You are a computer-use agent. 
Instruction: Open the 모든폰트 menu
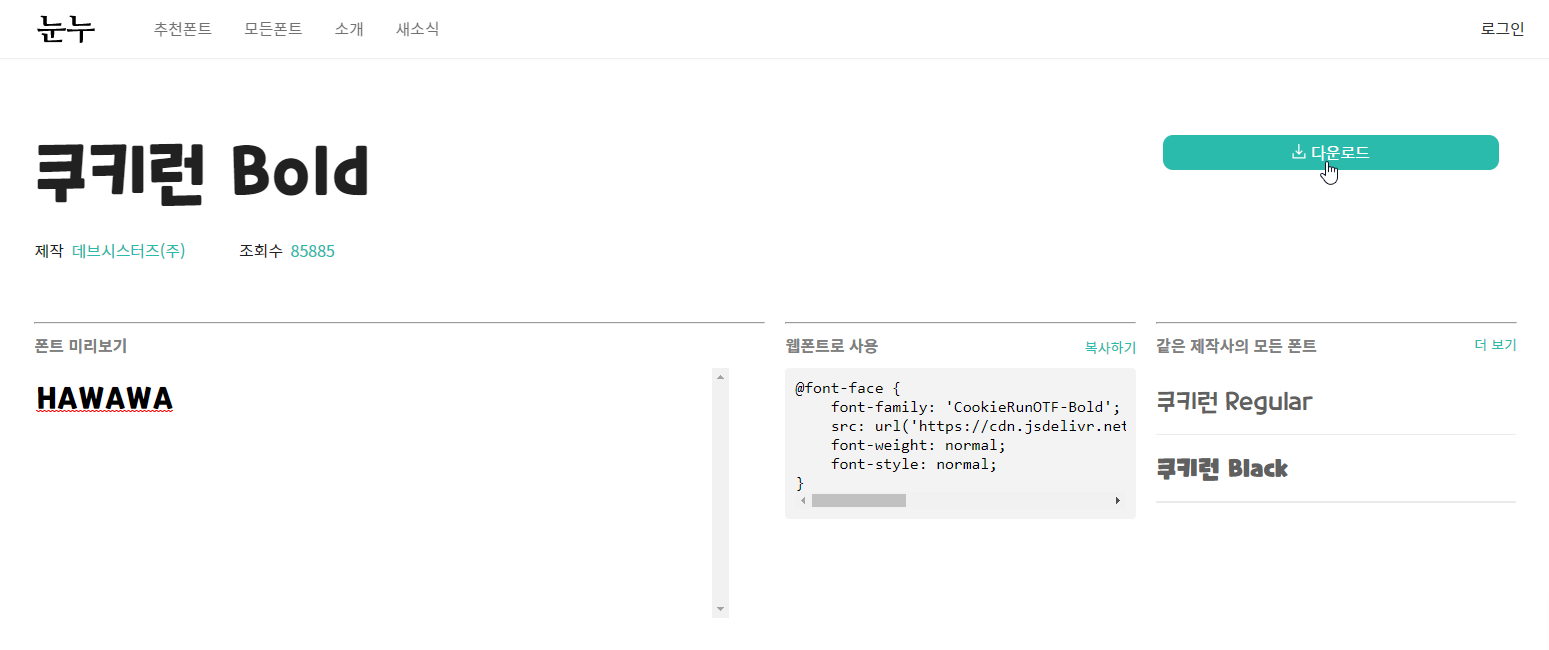pyautogui.click(x=273, y=29)
